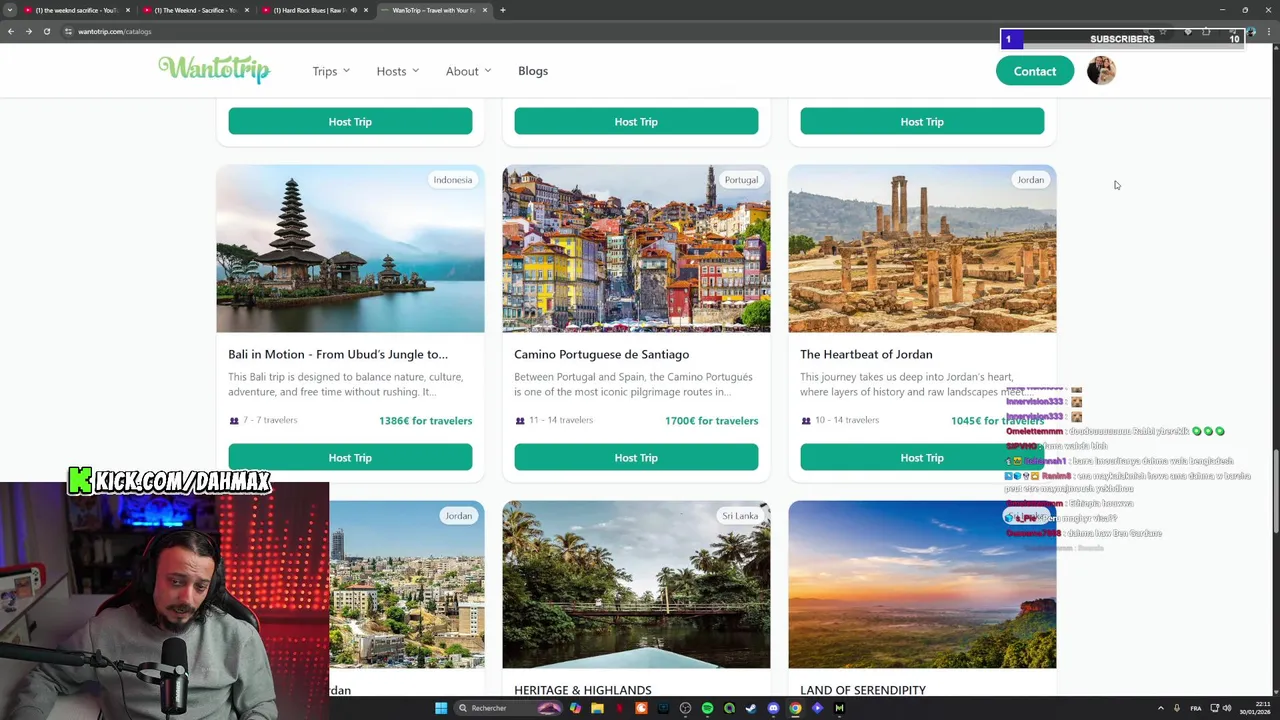Image resolution: width=1280 pixels, height=720 pixels.
Task: Host the Bali in Motion trip
Action: tap(350, 458)
